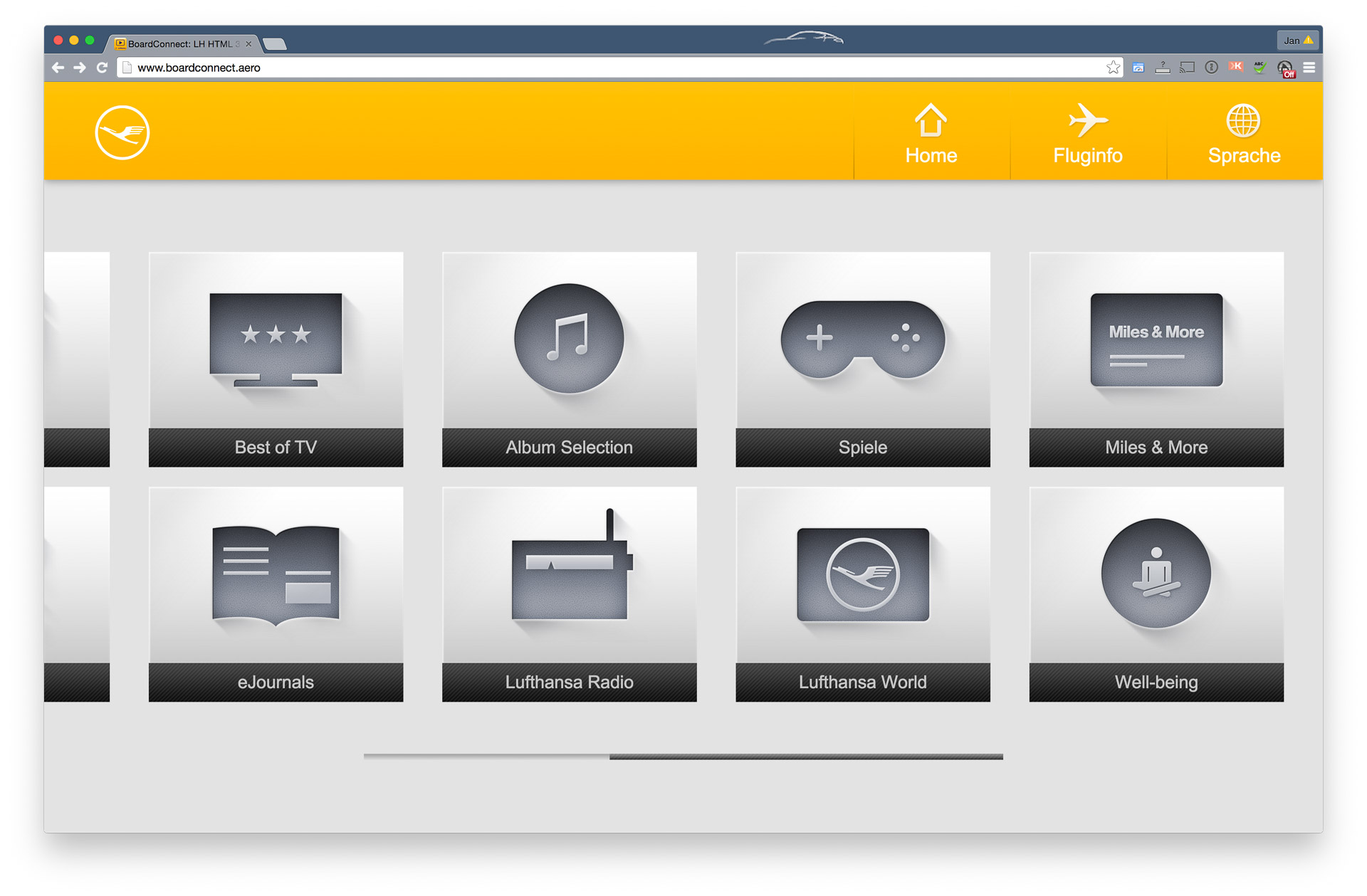
Task: Open the Lufthansa World tile
Action: tap(863, 594)
